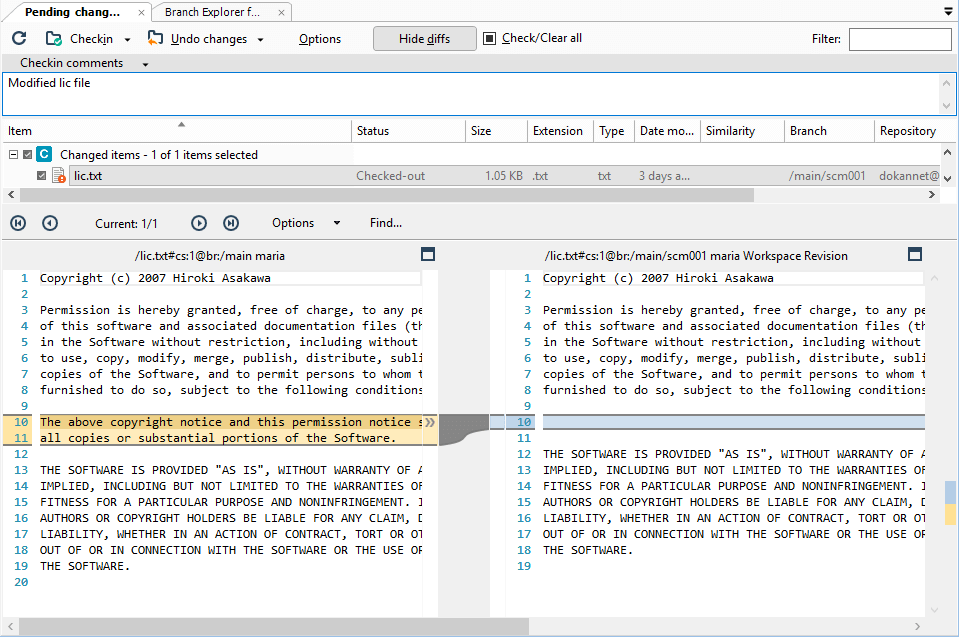Click in the checkin comments text box

point(471,94)
